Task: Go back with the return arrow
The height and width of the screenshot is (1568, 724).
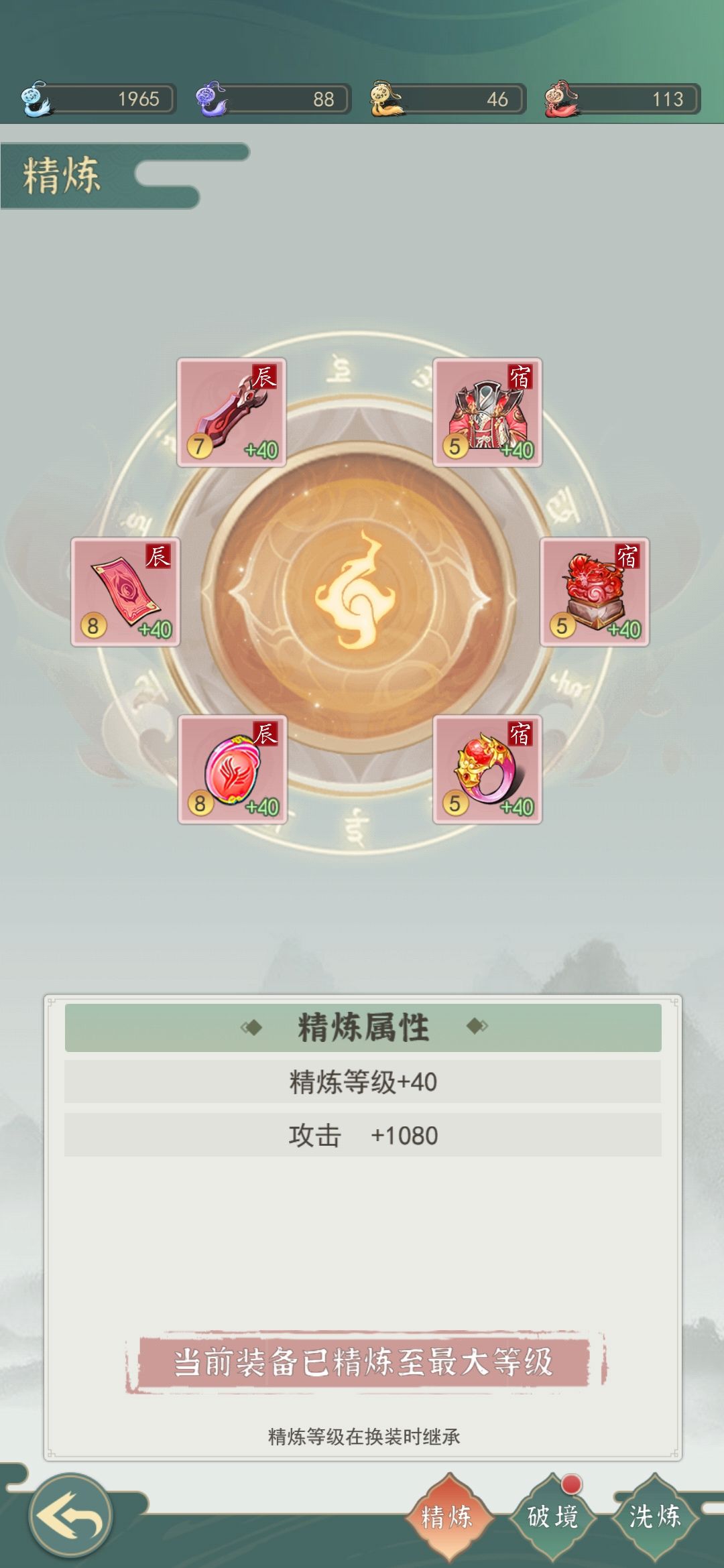Action: click(x=70, y=1516)
